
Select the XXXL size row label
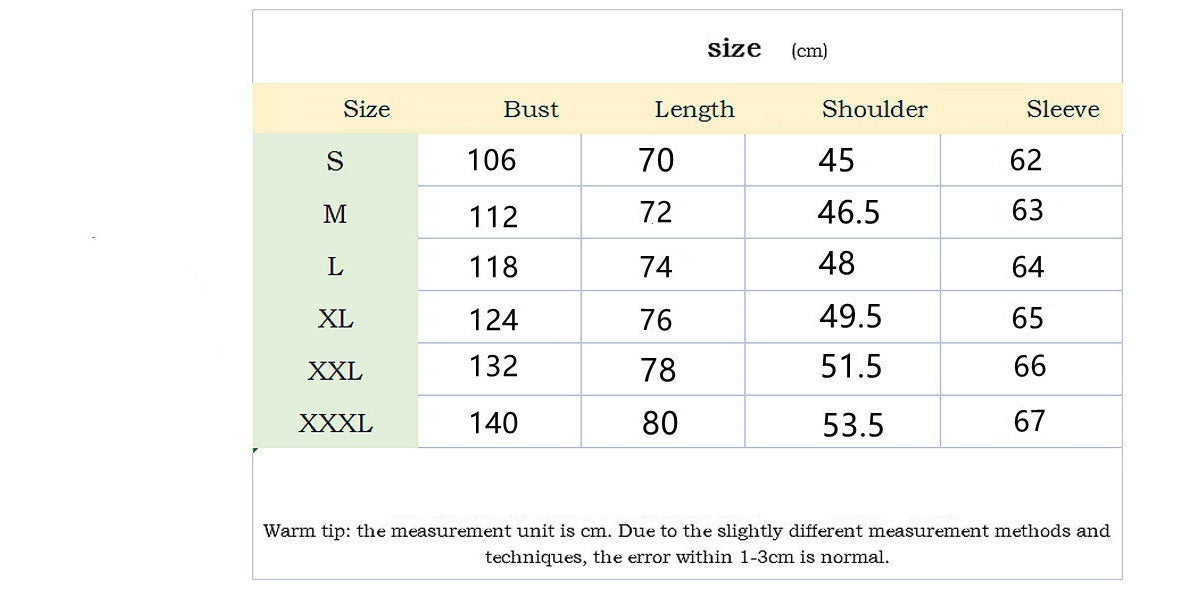click(x=335, y=424)
